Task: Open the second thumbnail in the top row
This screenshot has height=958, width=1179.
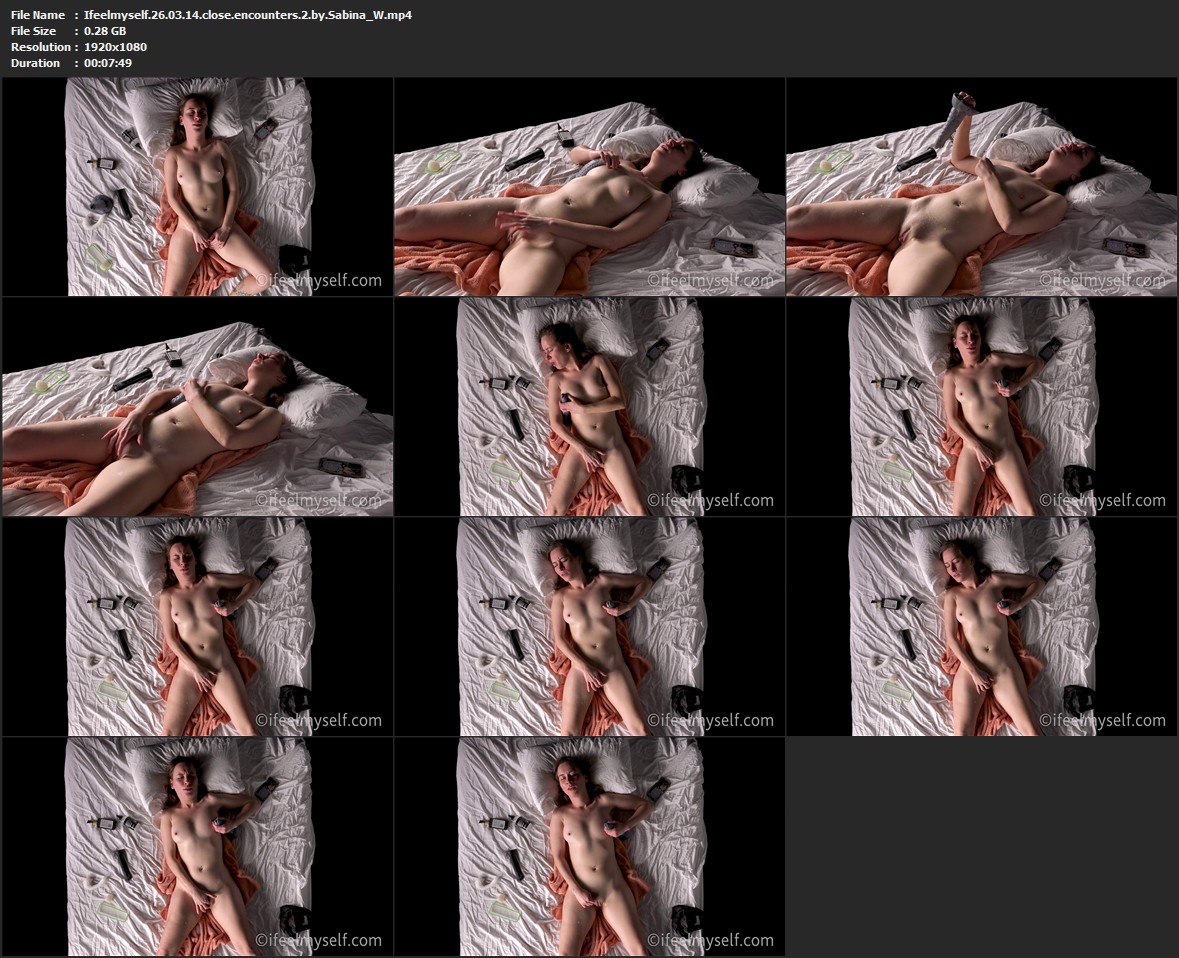Action: pyautogui.click(x=589, y=187)
